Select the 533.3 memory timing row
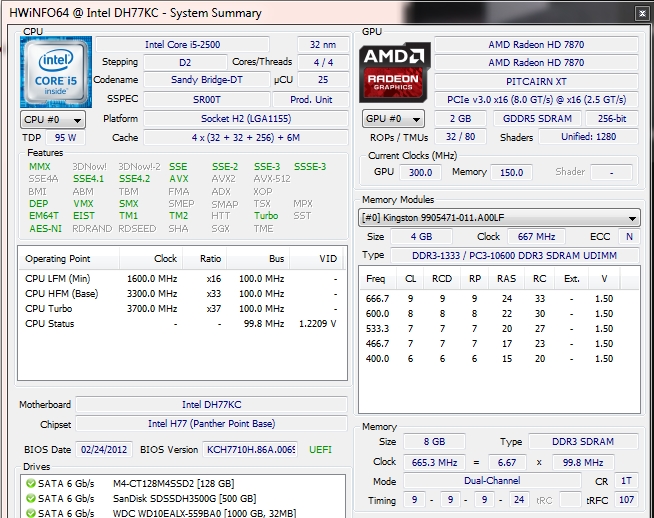654x518 pixels. [499, 329]
